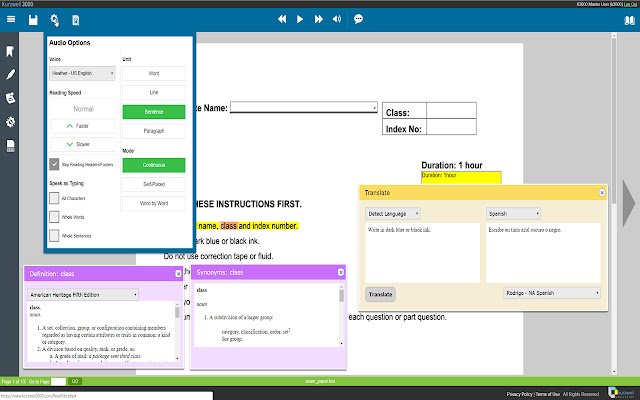Open the audio options icon

(x=54, y=20)
